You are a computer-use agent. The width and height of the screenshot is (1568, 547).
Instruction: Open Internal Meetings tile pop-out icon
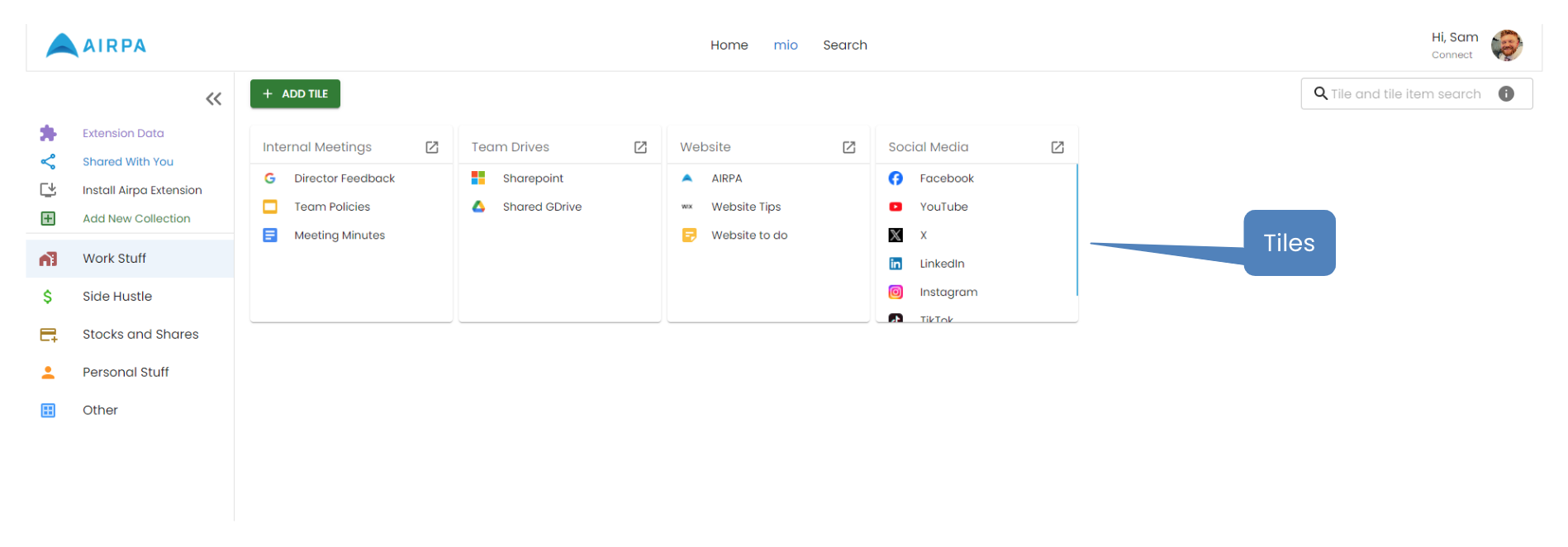431,147
